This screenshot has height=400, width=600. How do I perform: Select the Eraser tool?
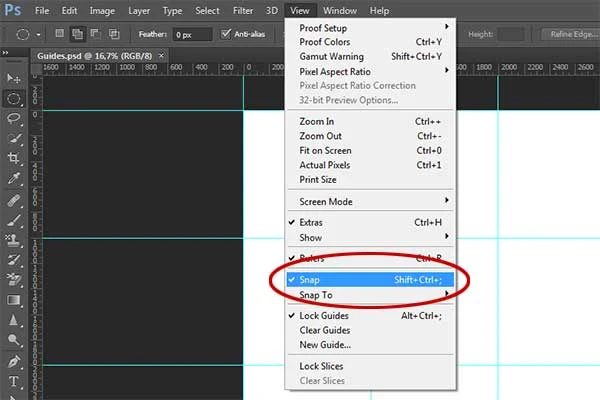(x=14, y=280)
